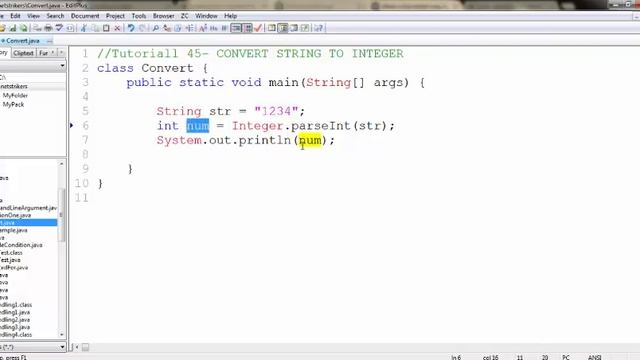Click the Paste clipboard icon
This screenshot has width=640, height=360.
106,28
